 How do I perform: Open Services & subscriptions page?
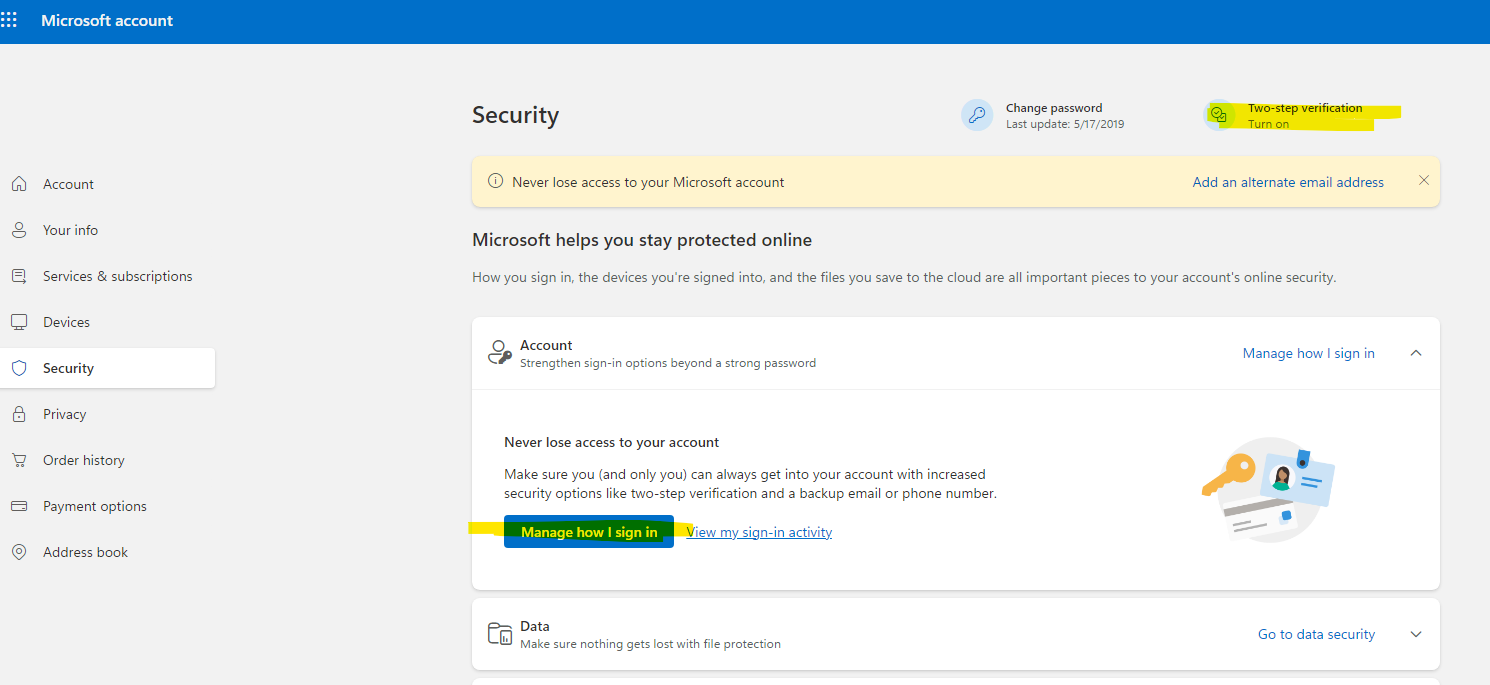pos(117,276)
